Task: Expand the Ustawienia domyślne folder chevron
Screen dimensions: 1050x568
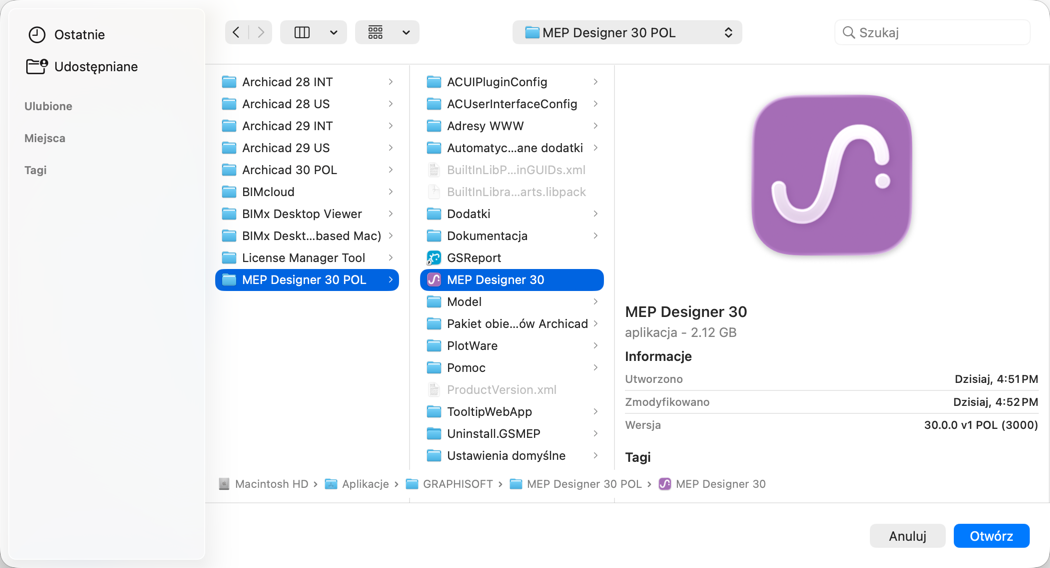Action: click(x=595, y=455)
